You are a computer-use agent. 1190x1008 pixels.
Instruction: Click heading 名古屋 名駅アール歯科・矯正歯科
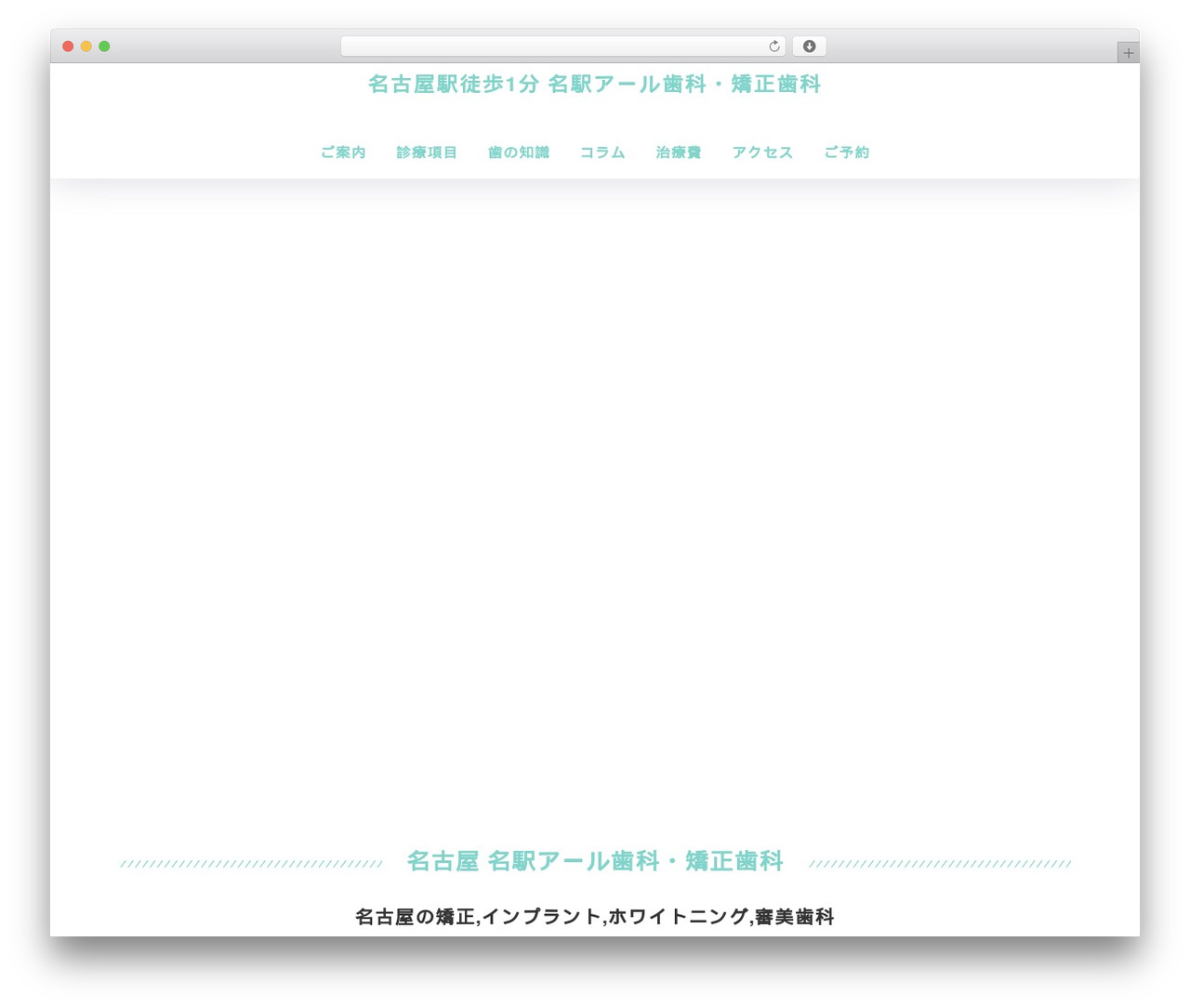click(x=595, y=861)
